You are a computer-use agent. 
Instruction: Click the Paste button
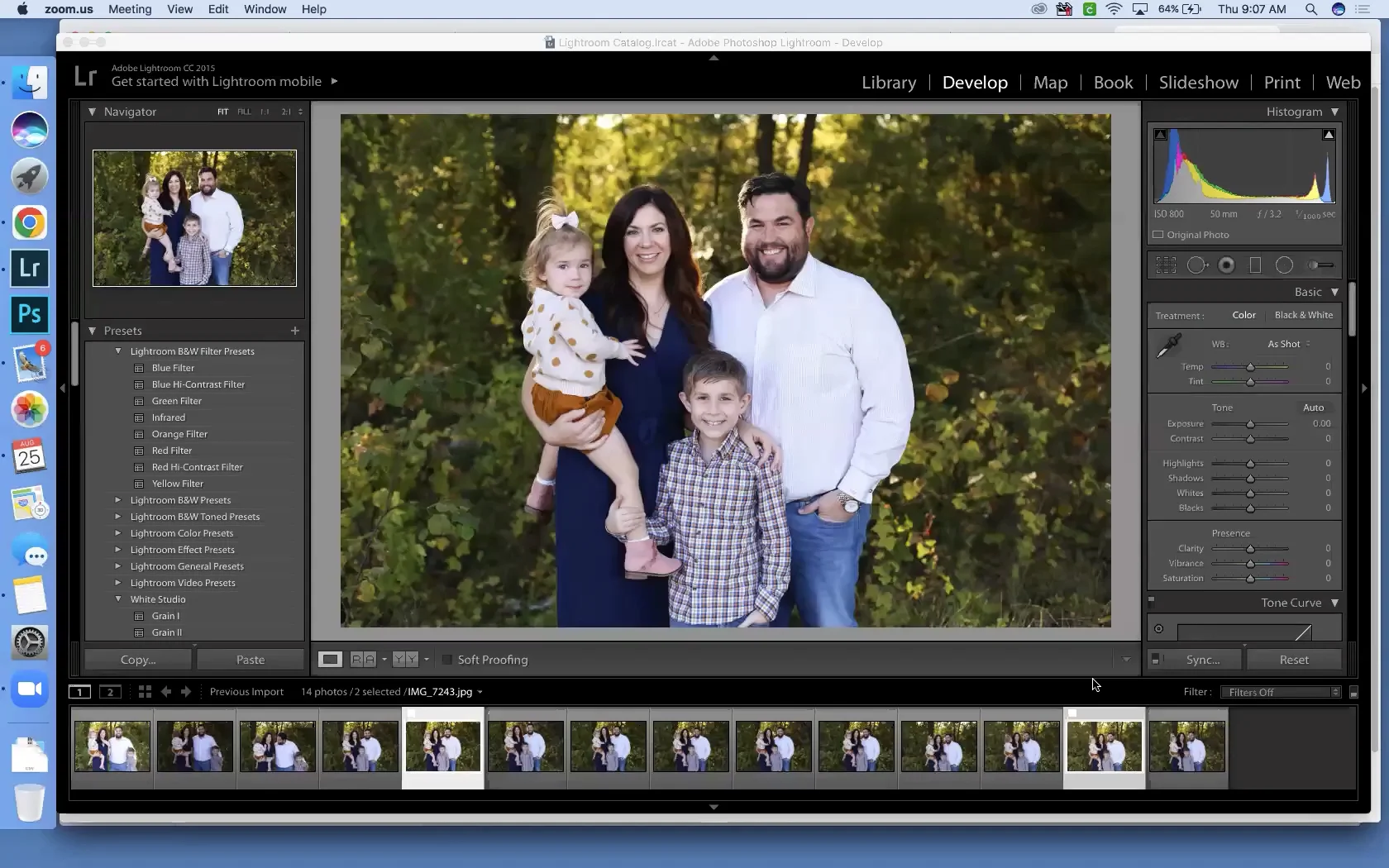click(251, 660)
